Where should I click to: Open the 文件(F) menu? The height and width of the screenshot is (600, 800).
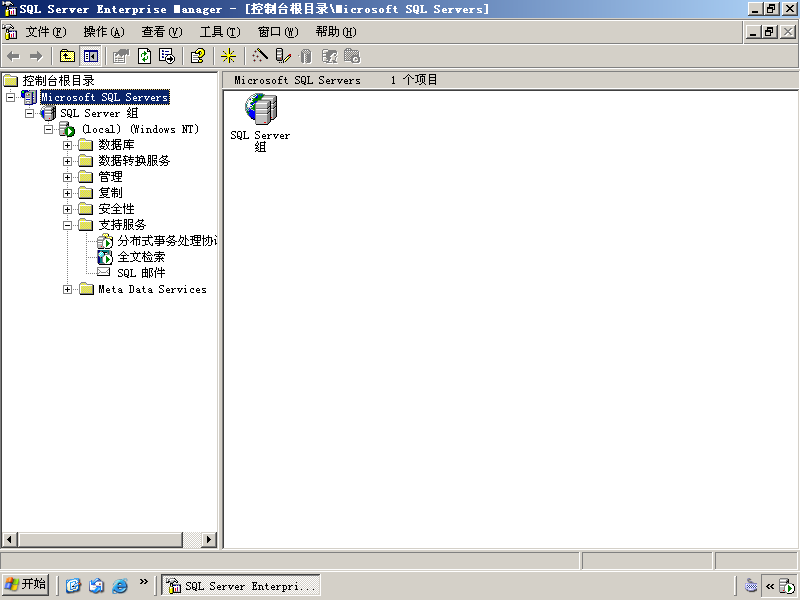pos(45,32)
